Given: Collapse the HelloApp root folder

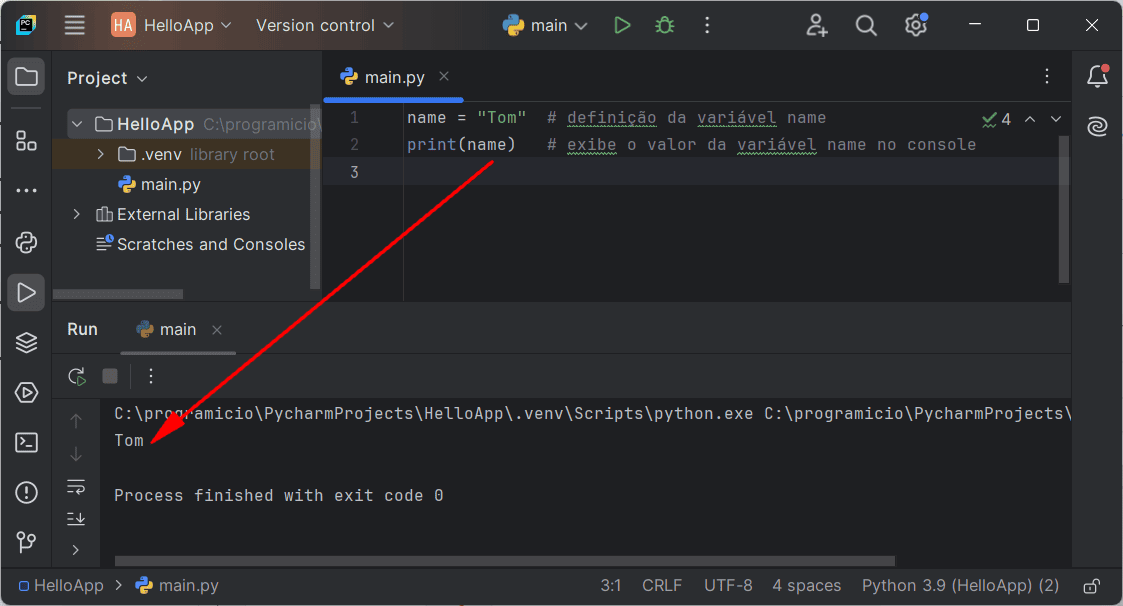Looking at the screenshot, I should tap(77, 124).
